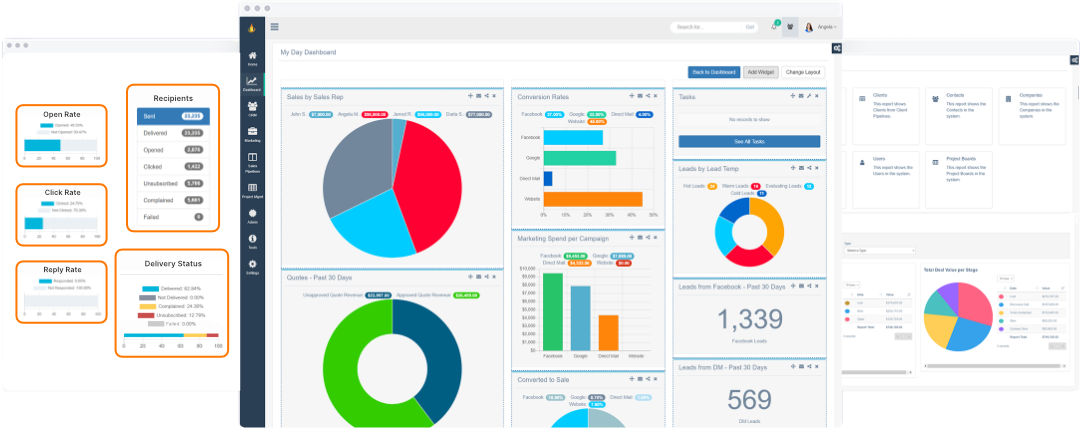This screenshot has height=428, width=1080.
Task: Select Opened row in Recipients list
Action: click(174, 150)
